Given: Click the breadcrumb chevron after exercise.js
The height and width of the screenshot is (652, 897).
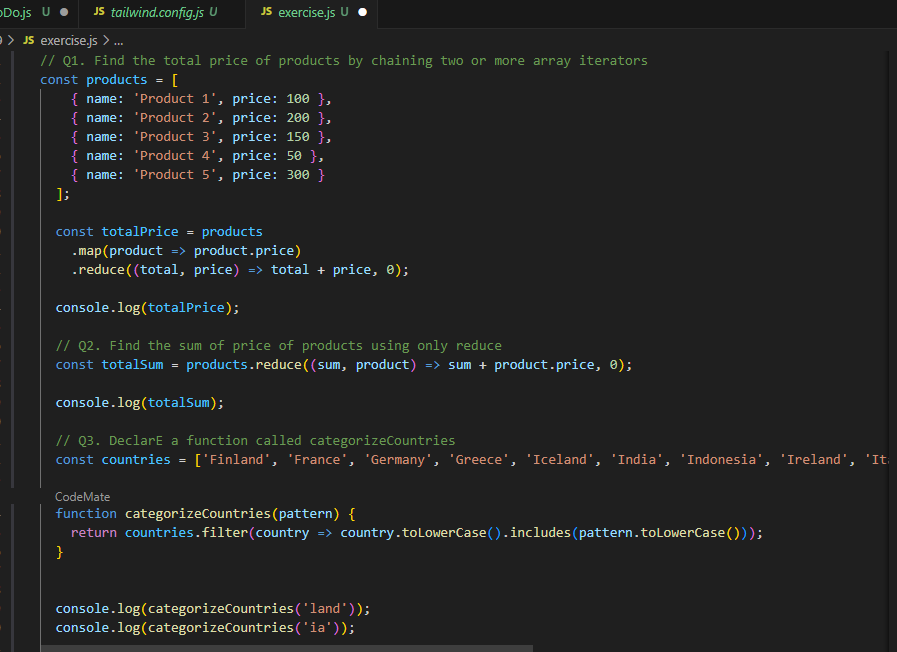Looking at the screenshot, I should [106, 41].
